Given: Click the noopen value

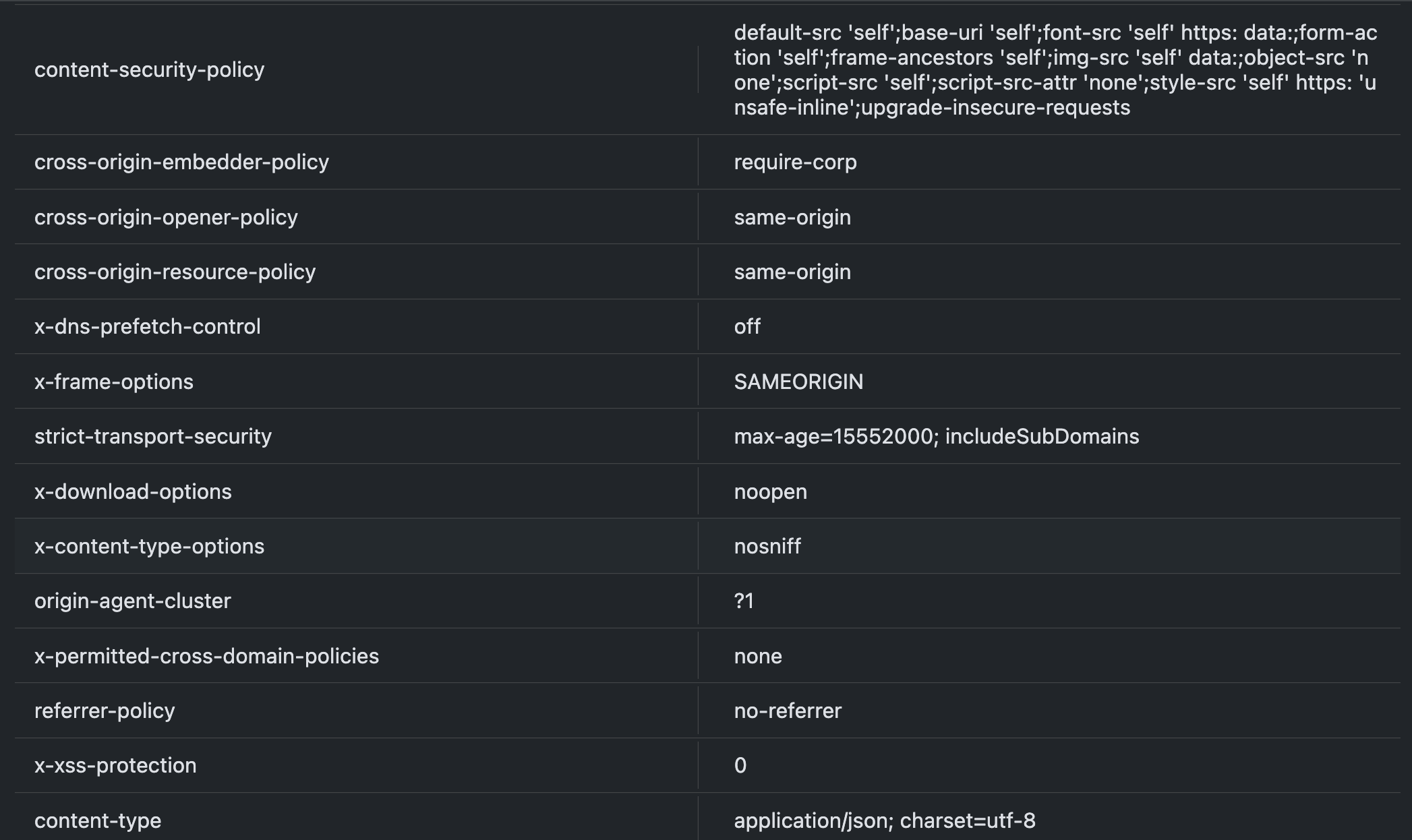Looking at the screenshot, I should click(x=770, y=491).
